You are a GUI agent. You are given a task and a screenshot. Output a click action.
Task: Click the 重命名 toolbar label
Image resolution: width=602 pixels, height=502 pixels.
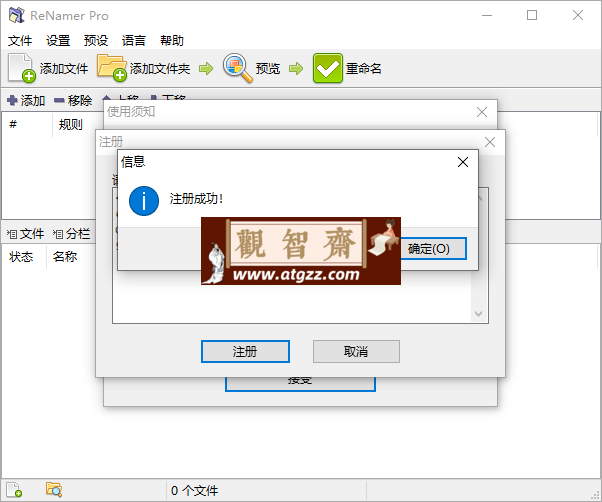(364, 69)
